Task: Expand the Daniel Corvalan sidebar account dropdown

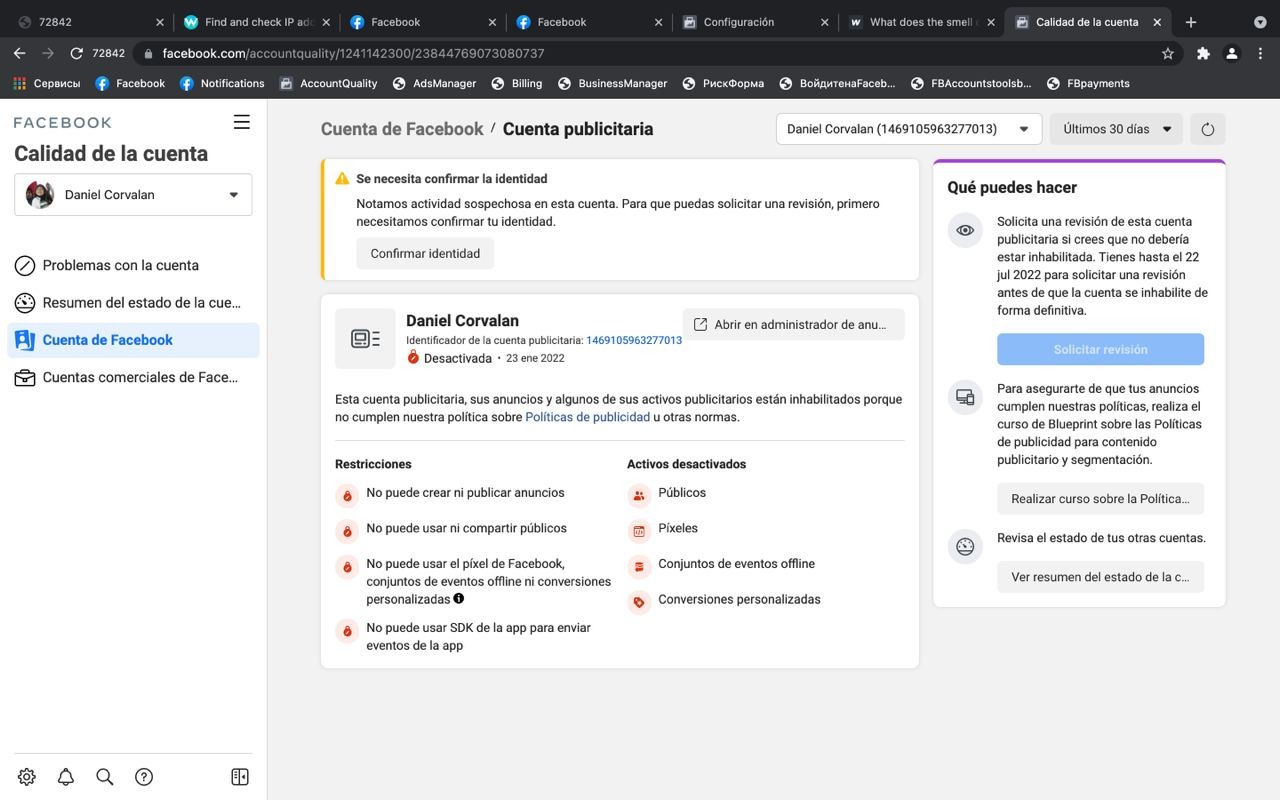Action: click(133, 195)
